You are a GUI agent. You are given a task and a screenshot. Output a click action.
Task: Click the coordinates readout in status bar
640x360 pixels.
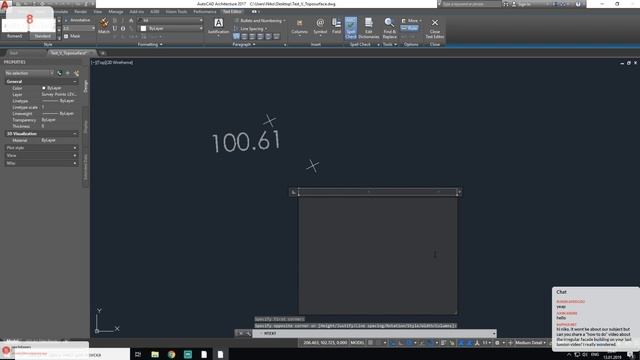(x=325, y=343)
